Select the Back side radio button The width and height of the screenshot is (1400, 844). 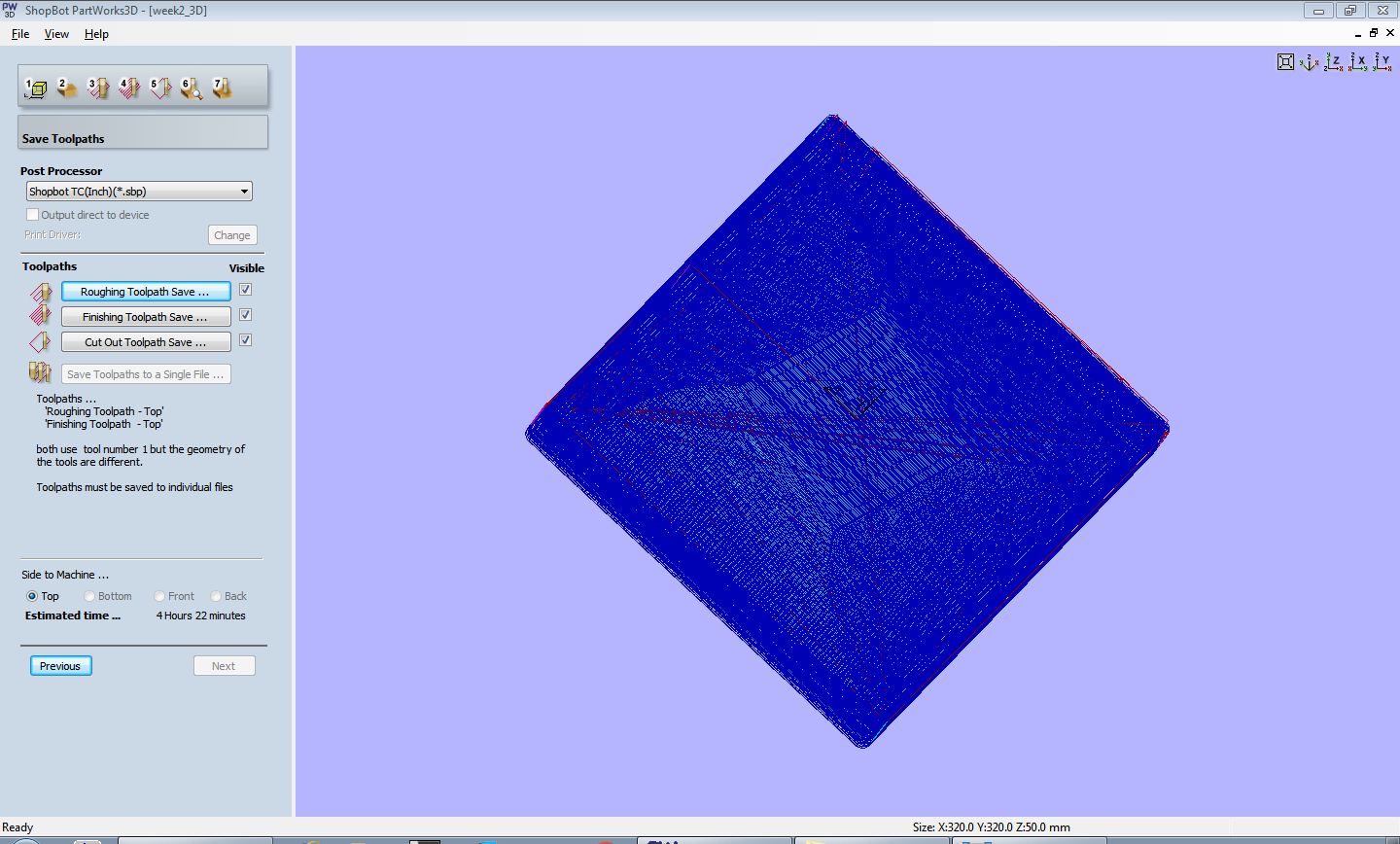216,596
